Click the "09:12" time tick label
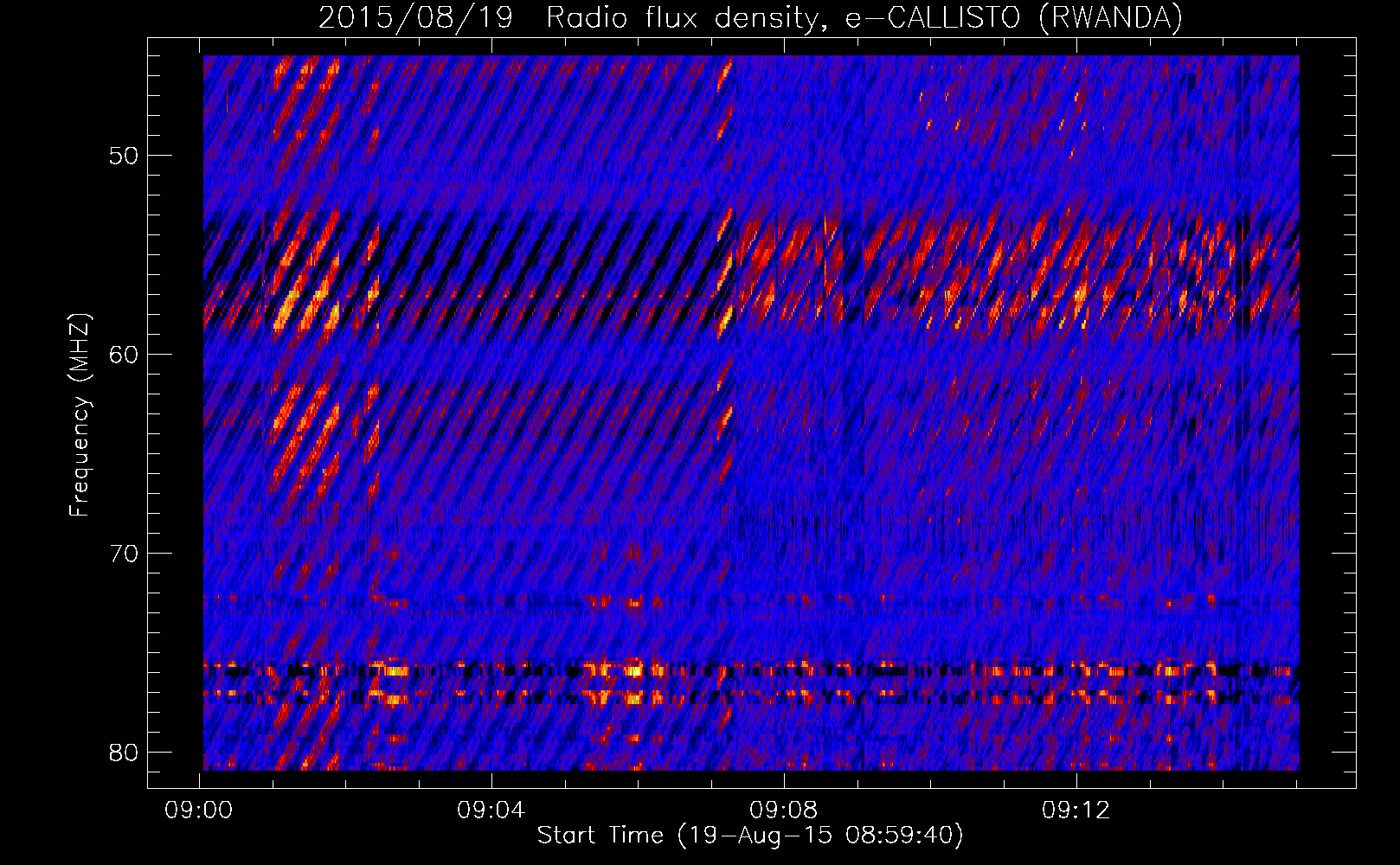 pyautogui.click(x=1076, y=810)
